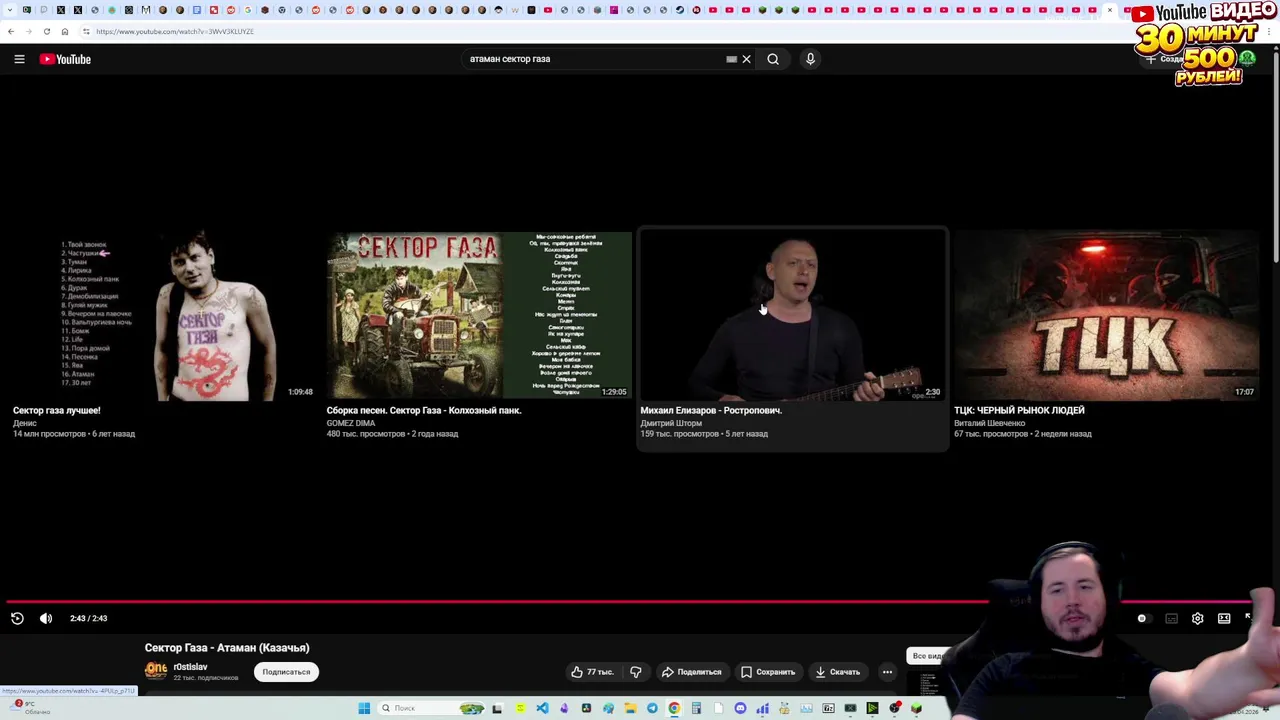This screenshot has height=720, width=1280.
Task: Open the r0stislav channel name link
Action: click(x=190, y=667)
